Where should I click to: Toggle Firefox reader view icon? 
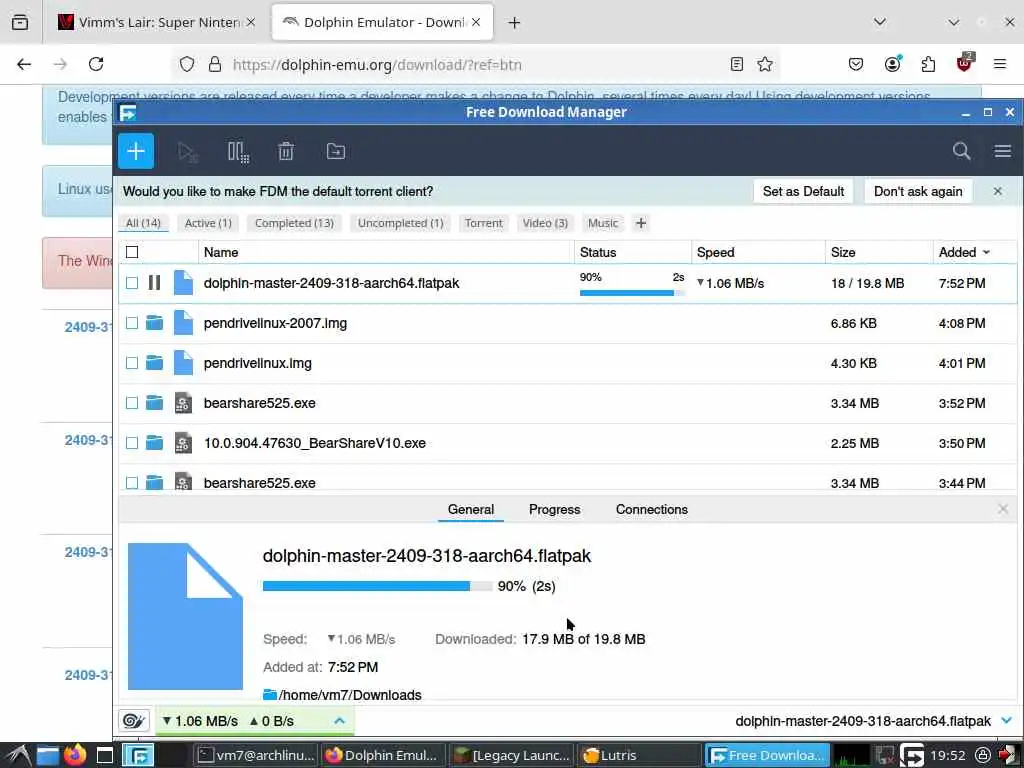pos(737,64)
